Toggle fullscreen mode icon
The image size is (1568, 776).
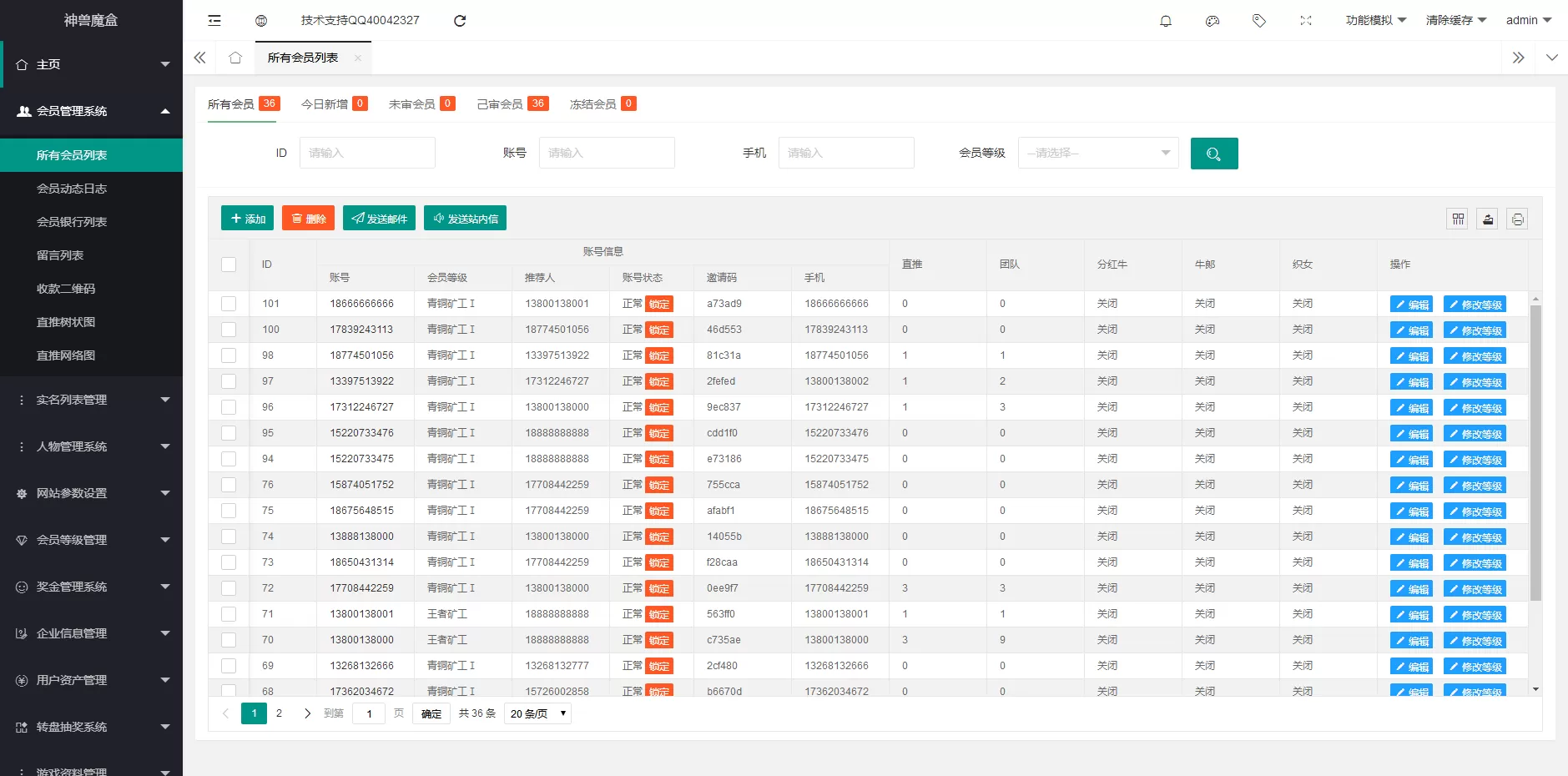click(x=1306, y=20)
